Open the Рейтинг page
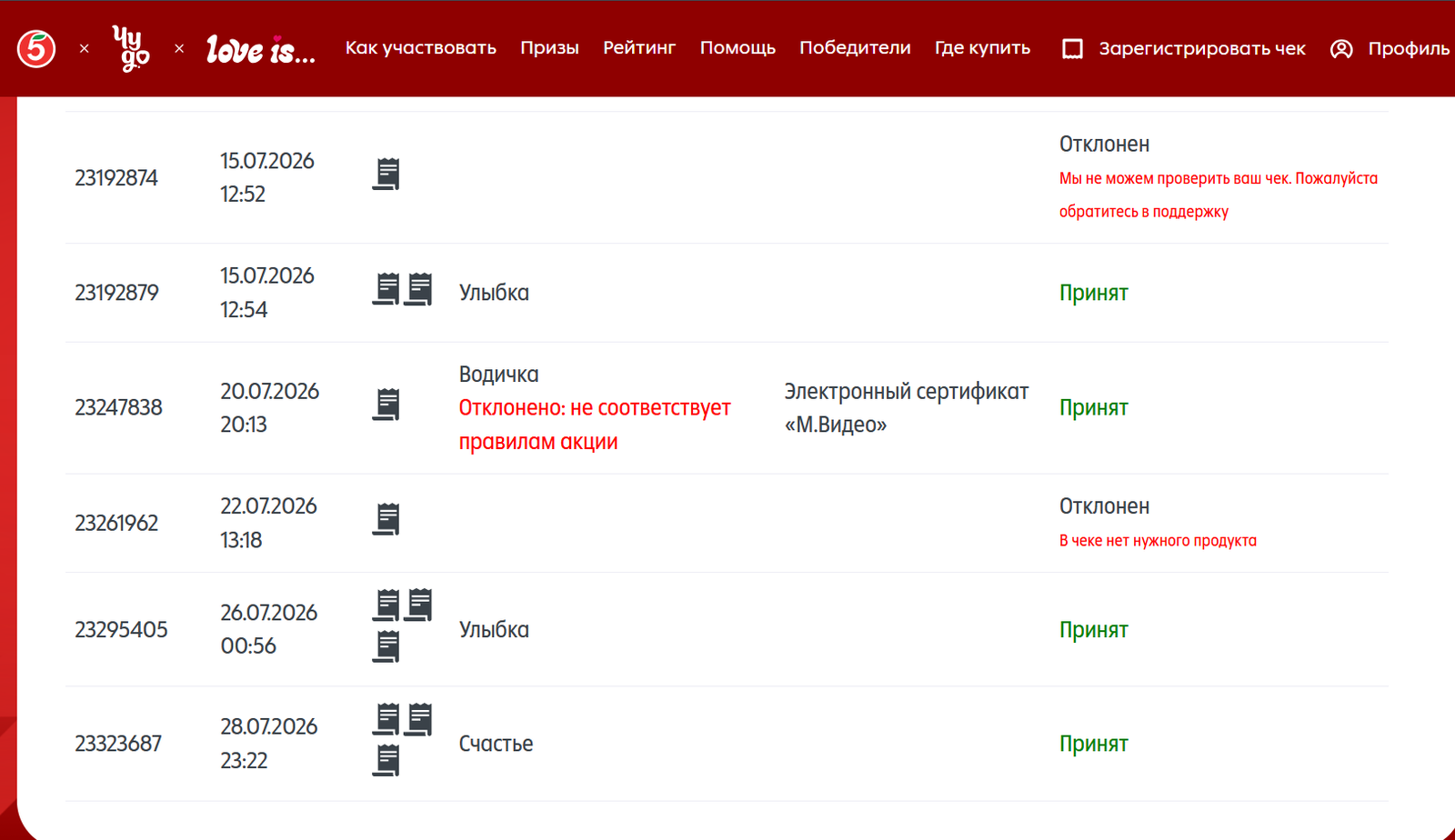The height and width of the screenshot is (840, 1455). click(639, 48)
